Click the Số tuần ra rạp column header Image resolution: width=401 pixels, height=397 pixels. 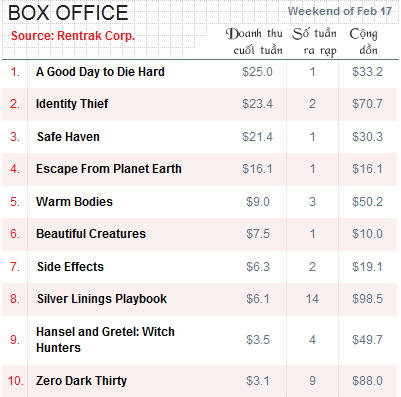click(x=315, y=42)
